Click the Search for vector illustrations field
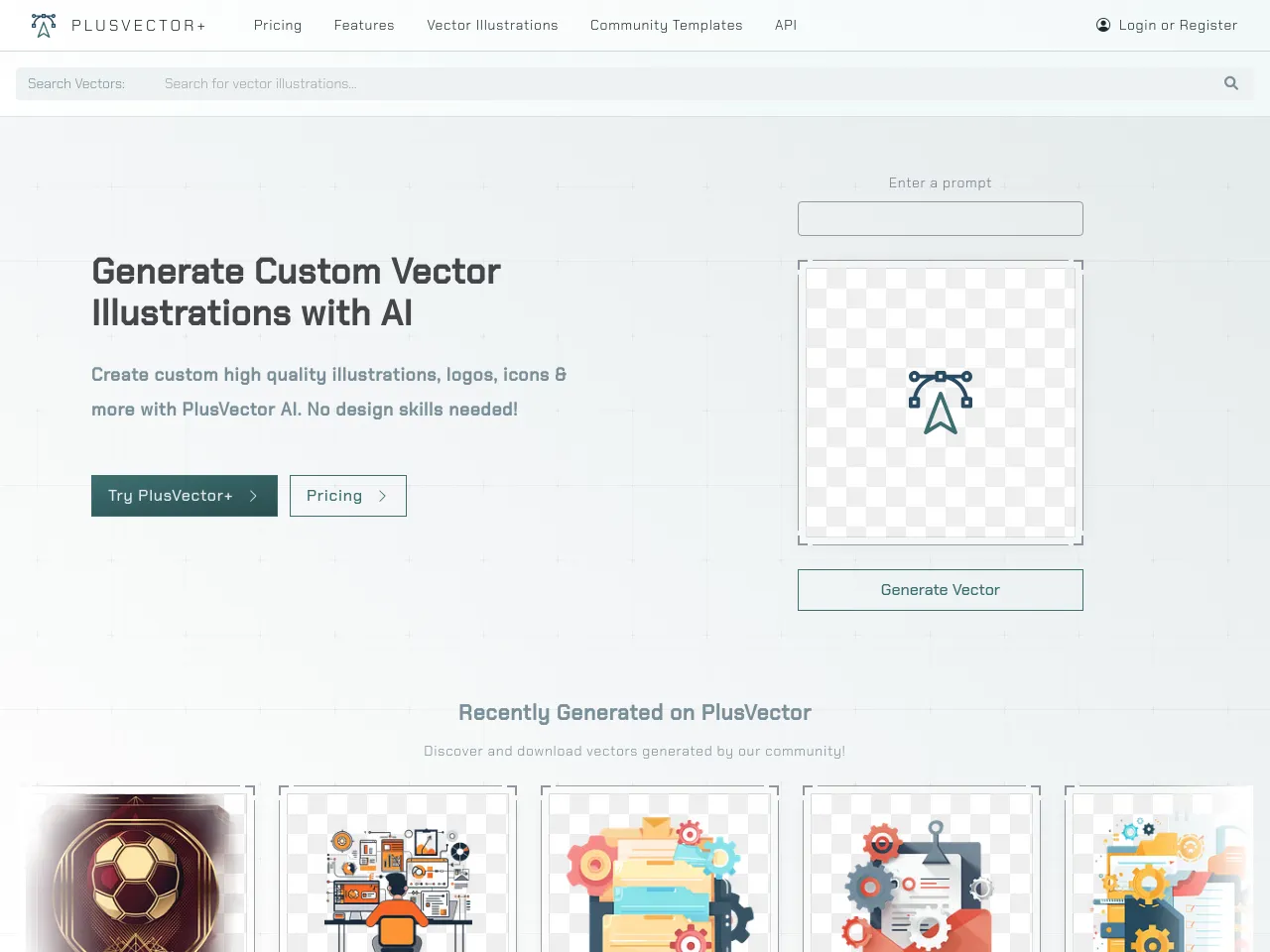1270x952 pixels. tap(685, 83)
